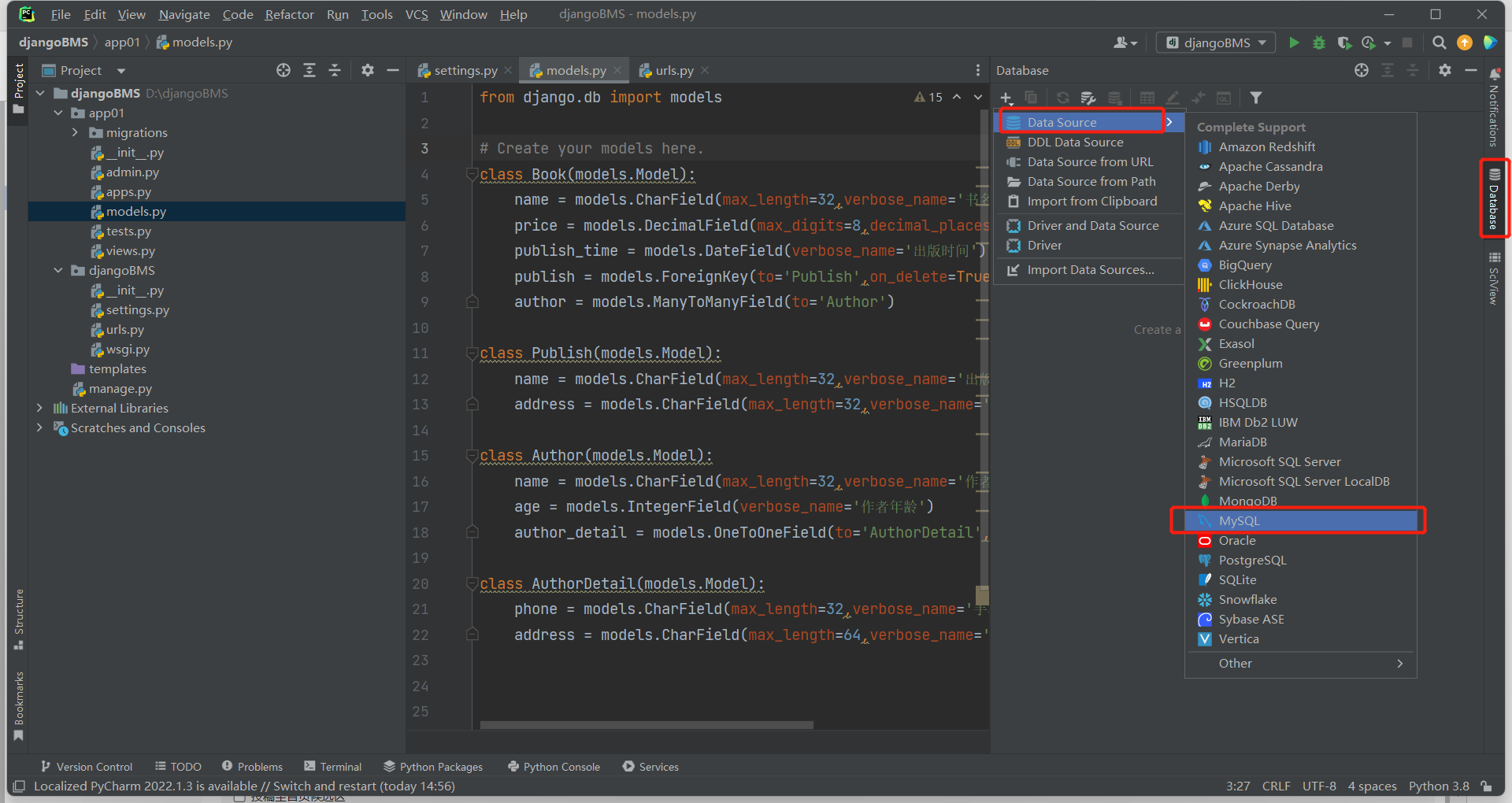The image size is (1512, 803).
Task: Open Version Control tool window
Action: [x=87, y=767]
